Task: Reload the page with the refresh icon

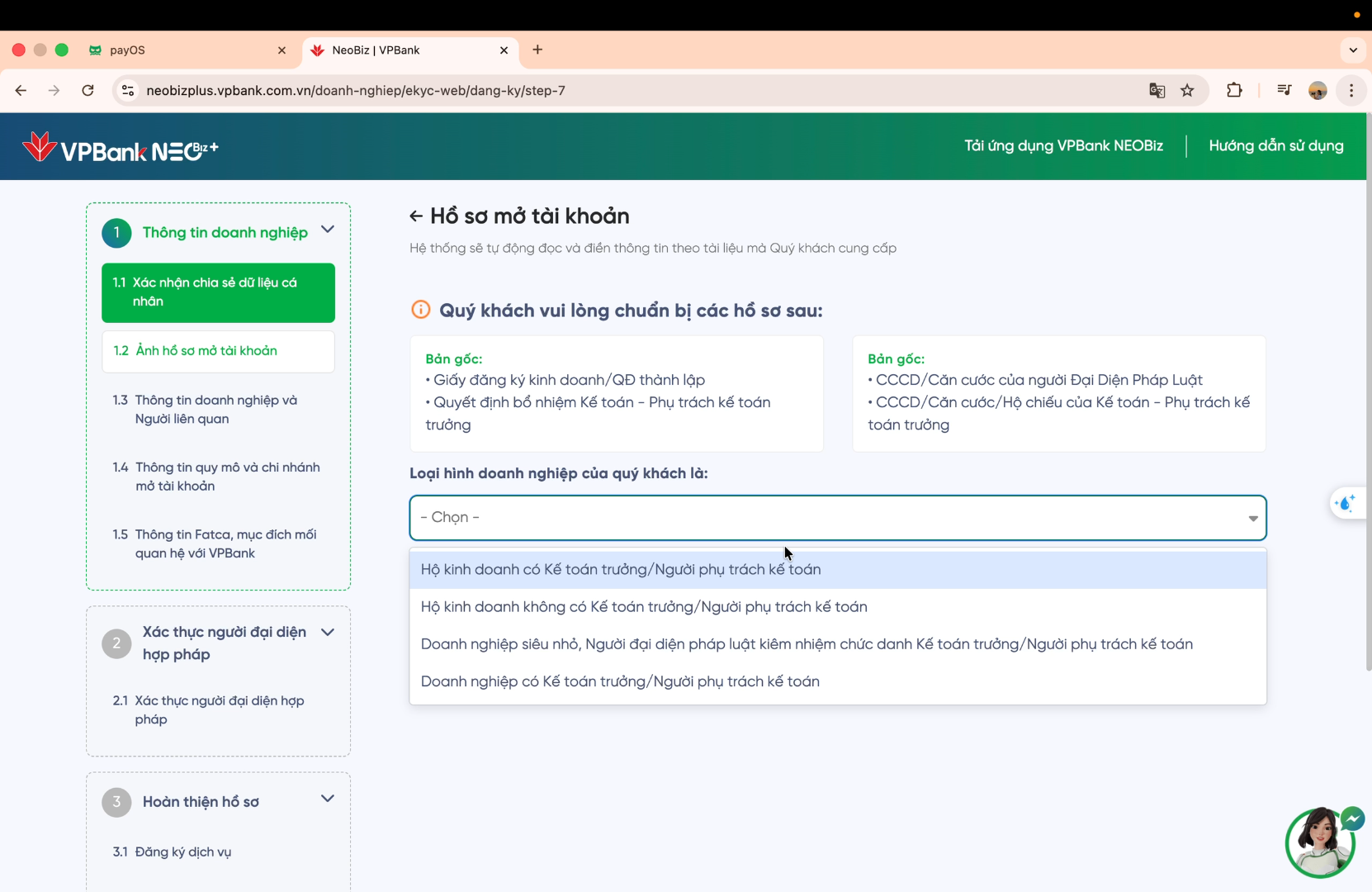Action: [88, 91]
